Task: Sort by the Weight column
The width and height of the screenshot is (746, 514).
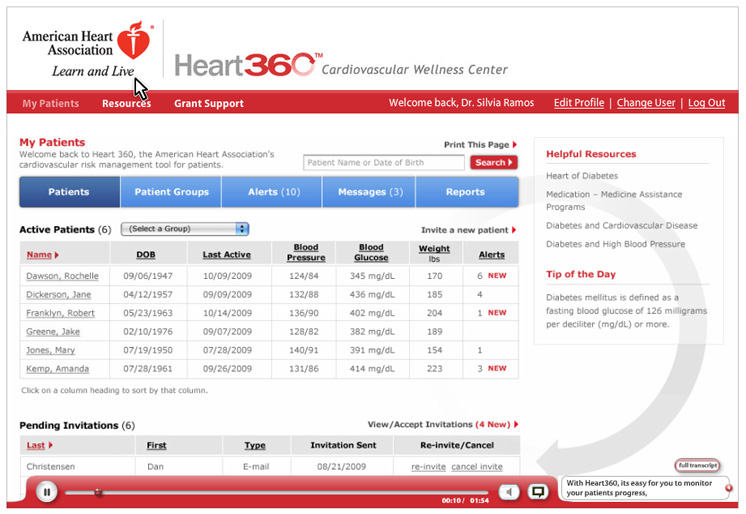Action: (434, 248)
